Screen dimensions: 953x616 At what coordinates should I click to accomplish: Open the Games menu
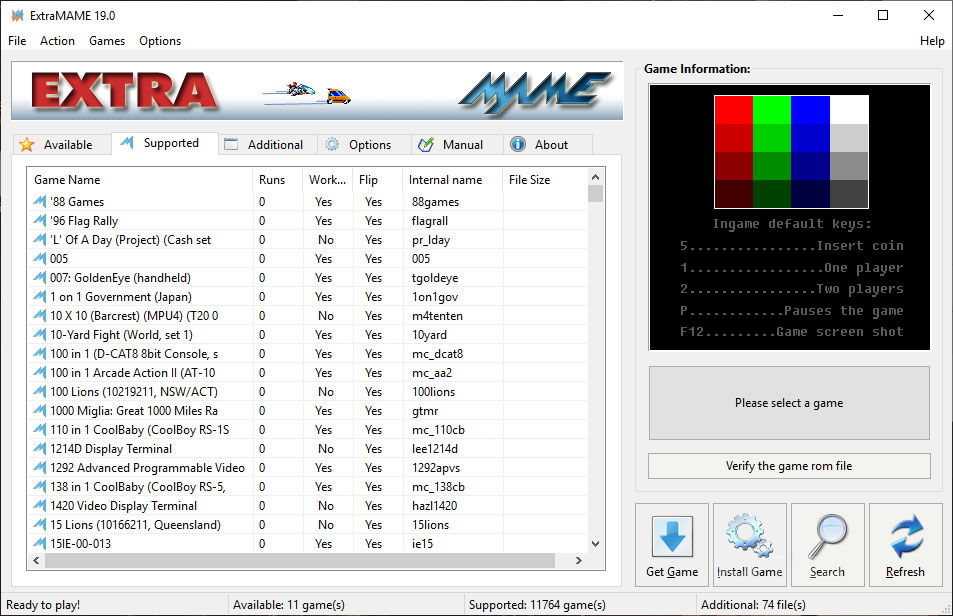(107, 41)
